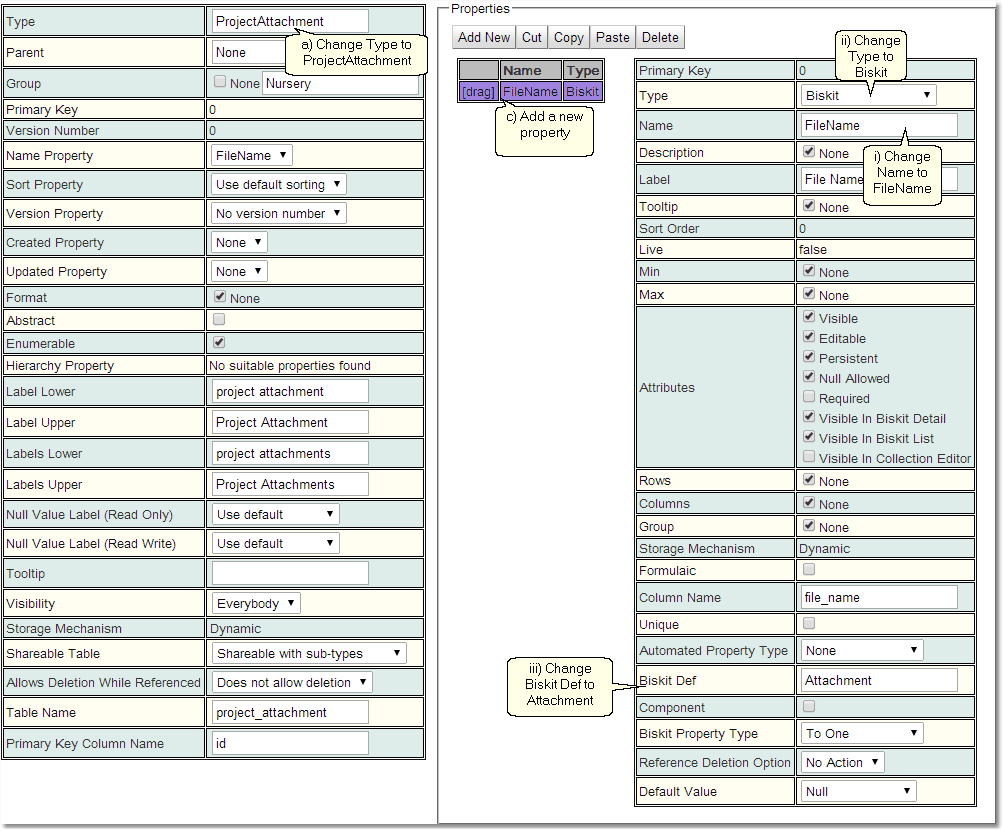
Task: Open the Visibility dropdown set to Everybody
Action: pos(256,603)
